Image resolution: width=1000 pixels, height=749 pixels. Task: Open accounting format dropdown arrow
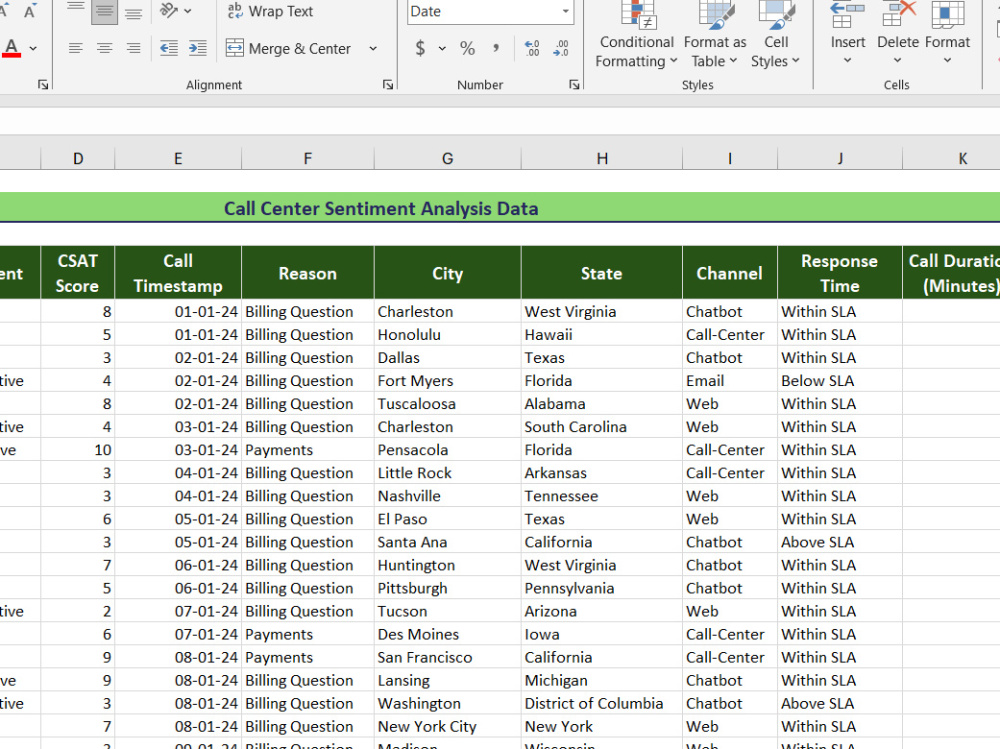(x=442, y=48)
